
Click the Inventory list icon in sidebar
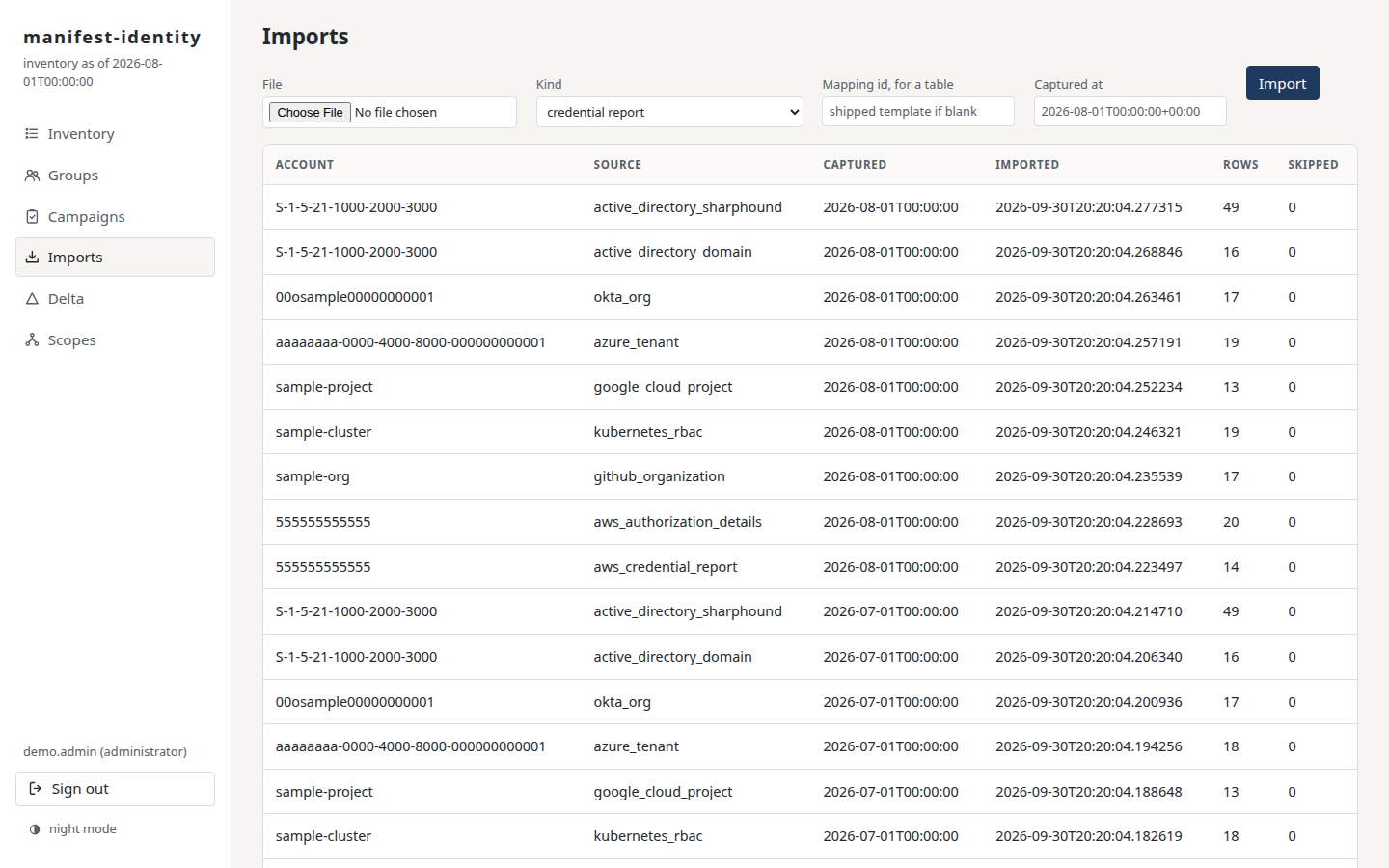click(x=32, y=134)
